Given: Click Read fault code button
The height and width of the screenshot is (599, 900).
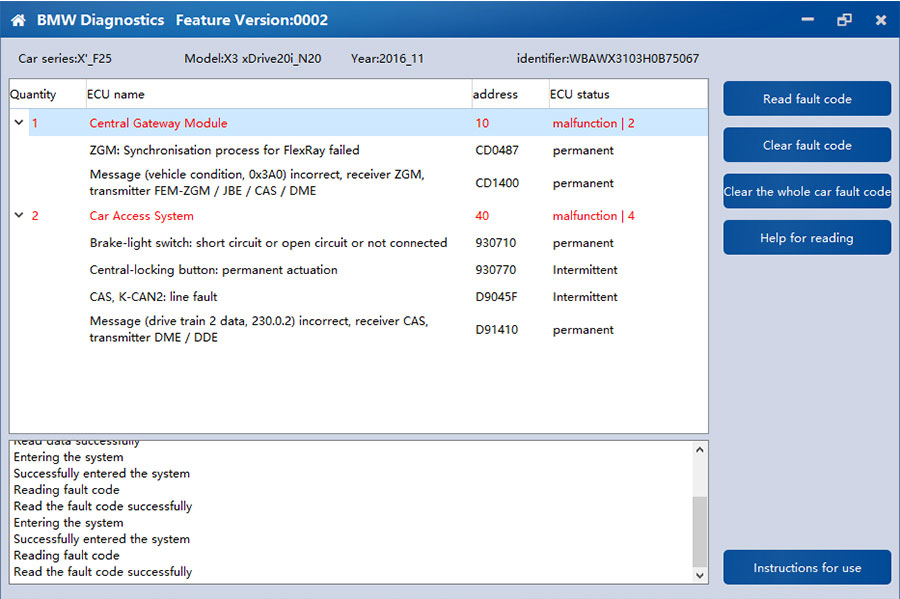Looking at the screenshot, I should [x=807, y=99].
